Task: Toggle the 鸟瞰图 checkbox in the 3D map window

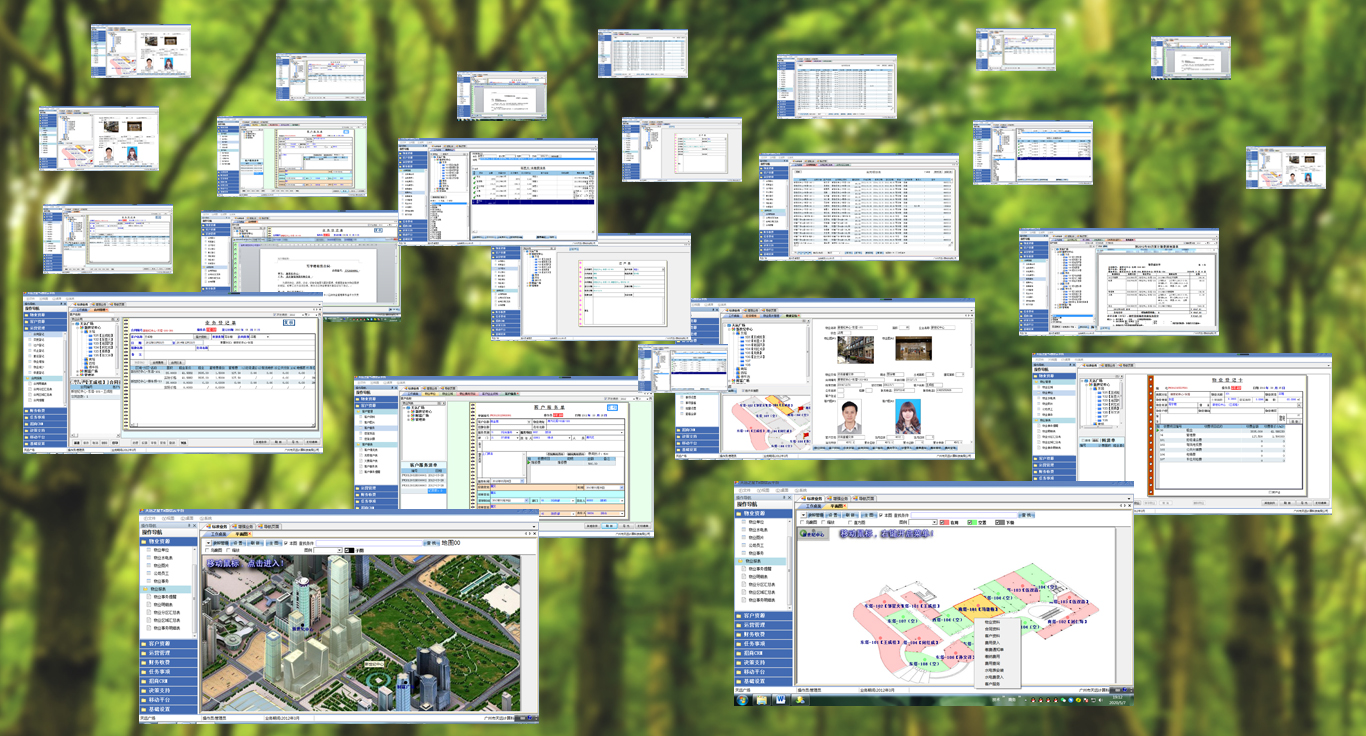Action: pyautogui.click(x=209, y=550)
